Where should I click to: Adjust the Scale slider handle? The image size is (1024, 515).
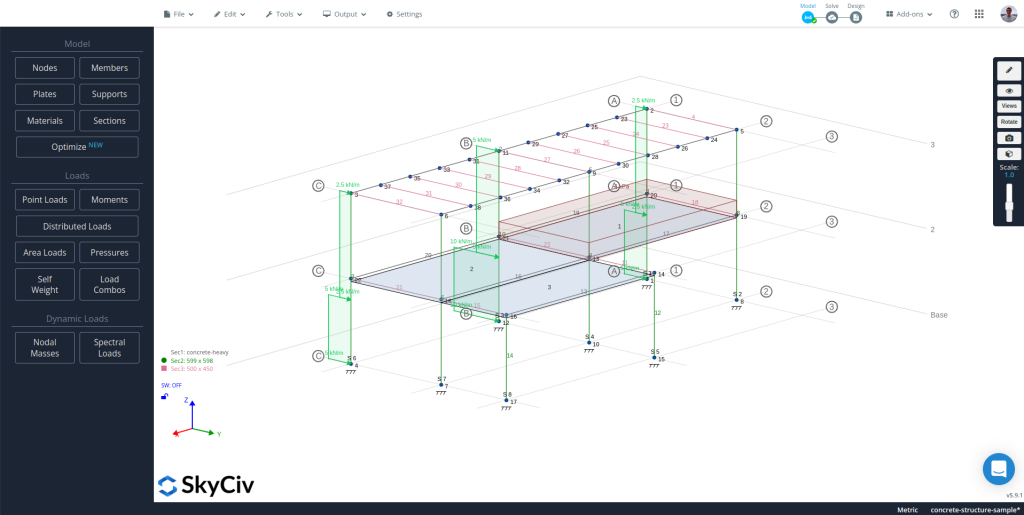(1009, 206)
